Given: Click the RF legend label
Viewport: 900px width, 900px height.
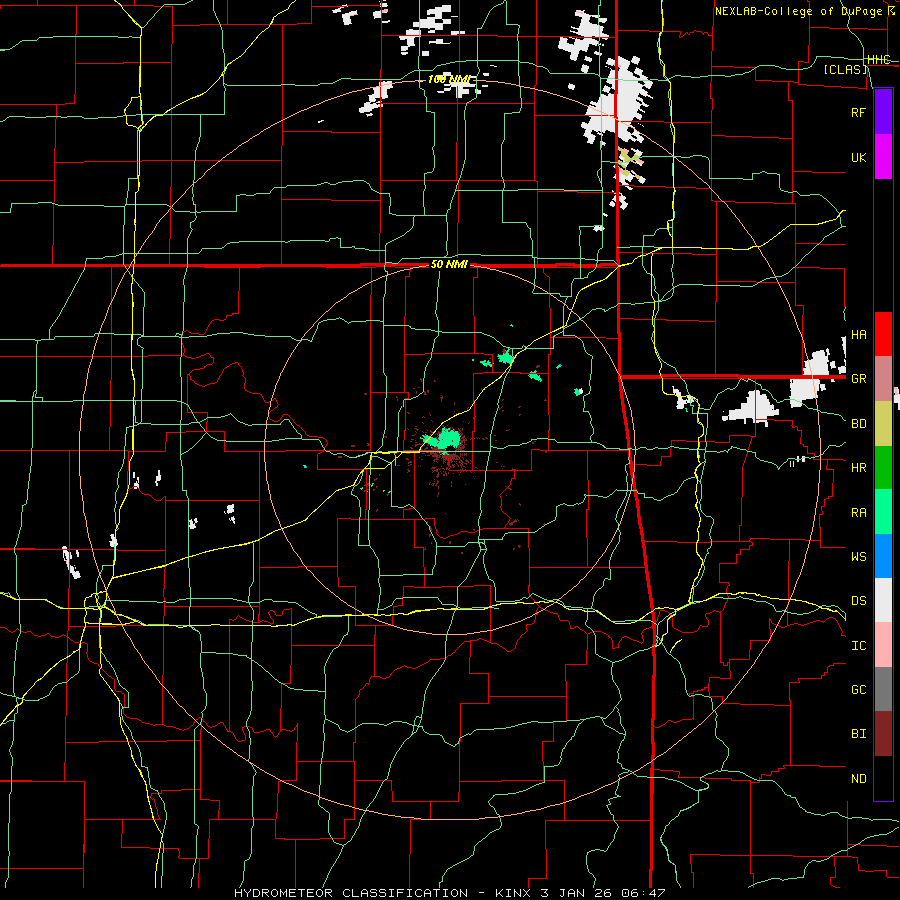Looking at the screenshot, I should (858, 112).
